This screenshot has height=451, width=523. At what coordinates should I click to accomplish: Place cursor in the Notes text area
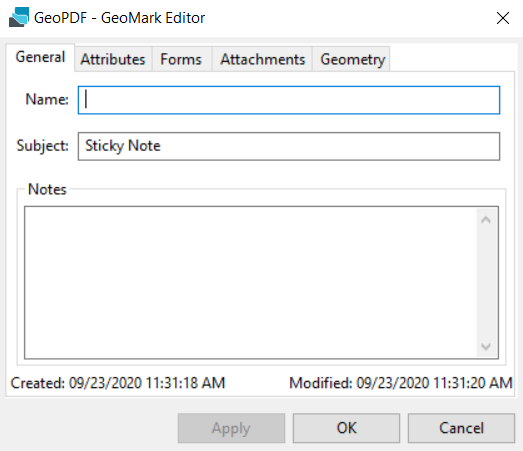(x=250, y=283)
